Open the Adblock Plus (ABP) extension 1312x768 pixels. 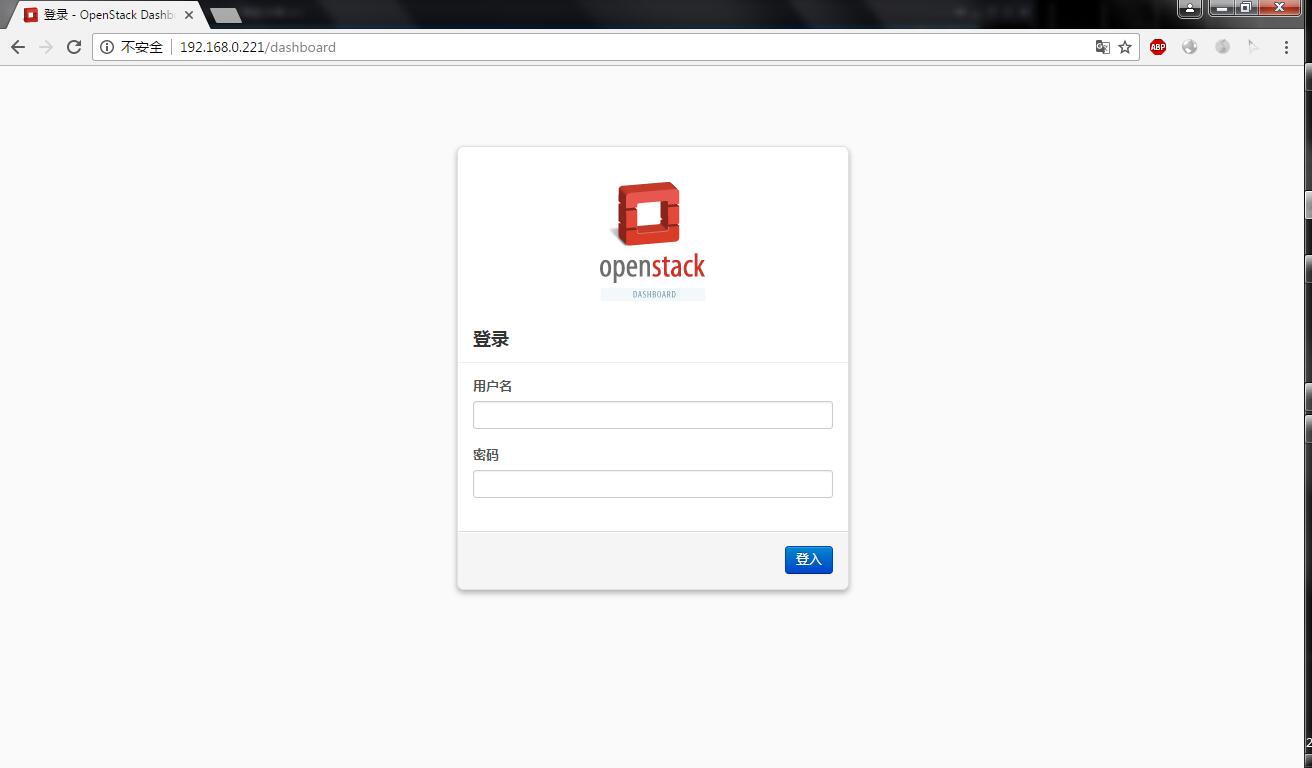point(1158,47)
